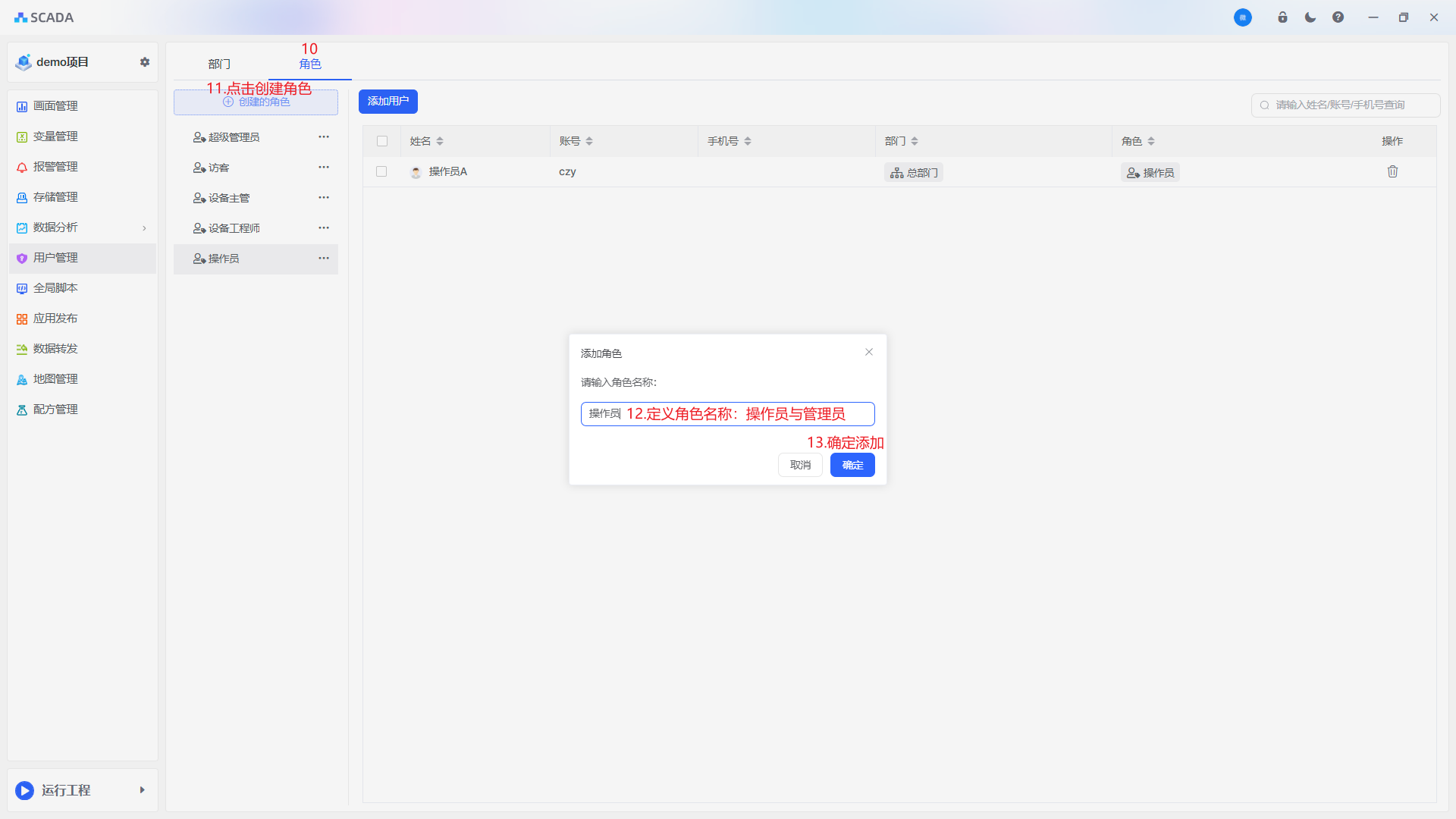Click the 取消 button in the dialog
The height and width of the screenshot is (819, 1456).
(800, 465)
